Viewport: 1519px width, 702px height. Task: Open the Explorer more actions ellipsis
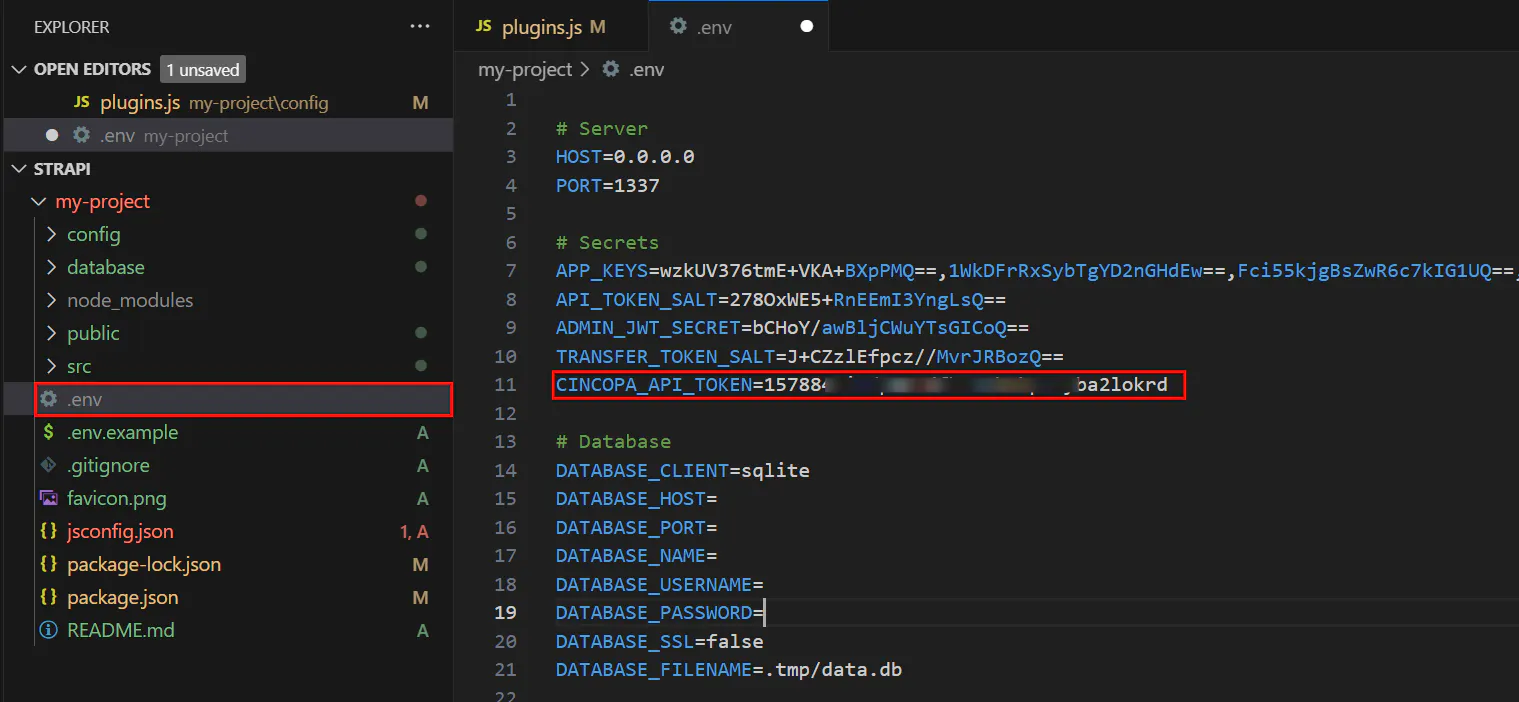(420, 27)
